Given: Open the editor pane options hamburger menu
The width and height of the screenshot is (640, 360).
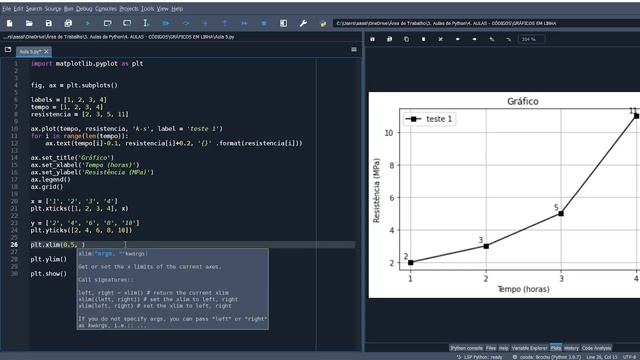Looking at the screenshot, I should pyautogui.click(x=354, y=50).
